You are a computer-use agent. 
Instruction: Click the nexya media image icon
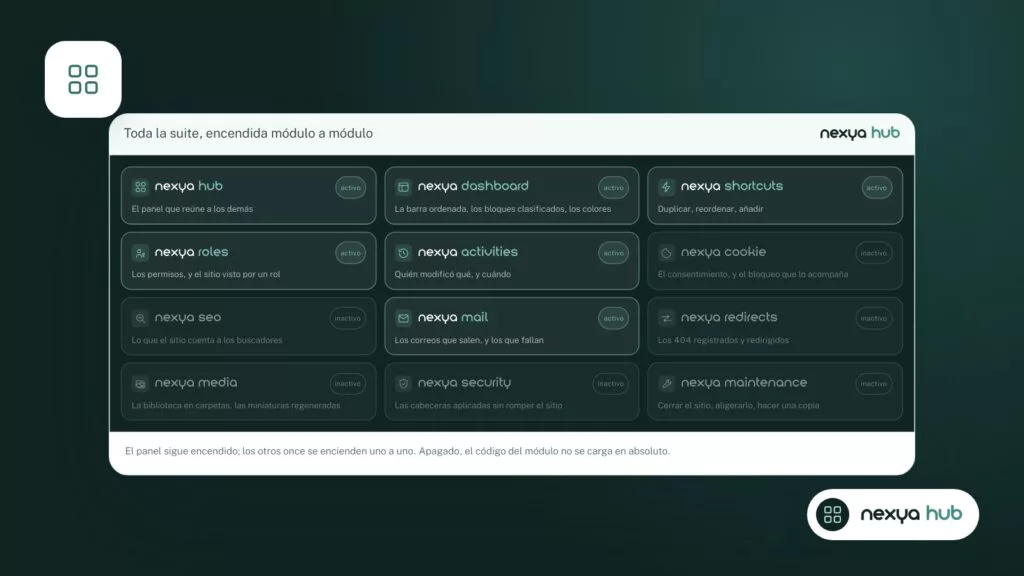click(x=140, y=383)
